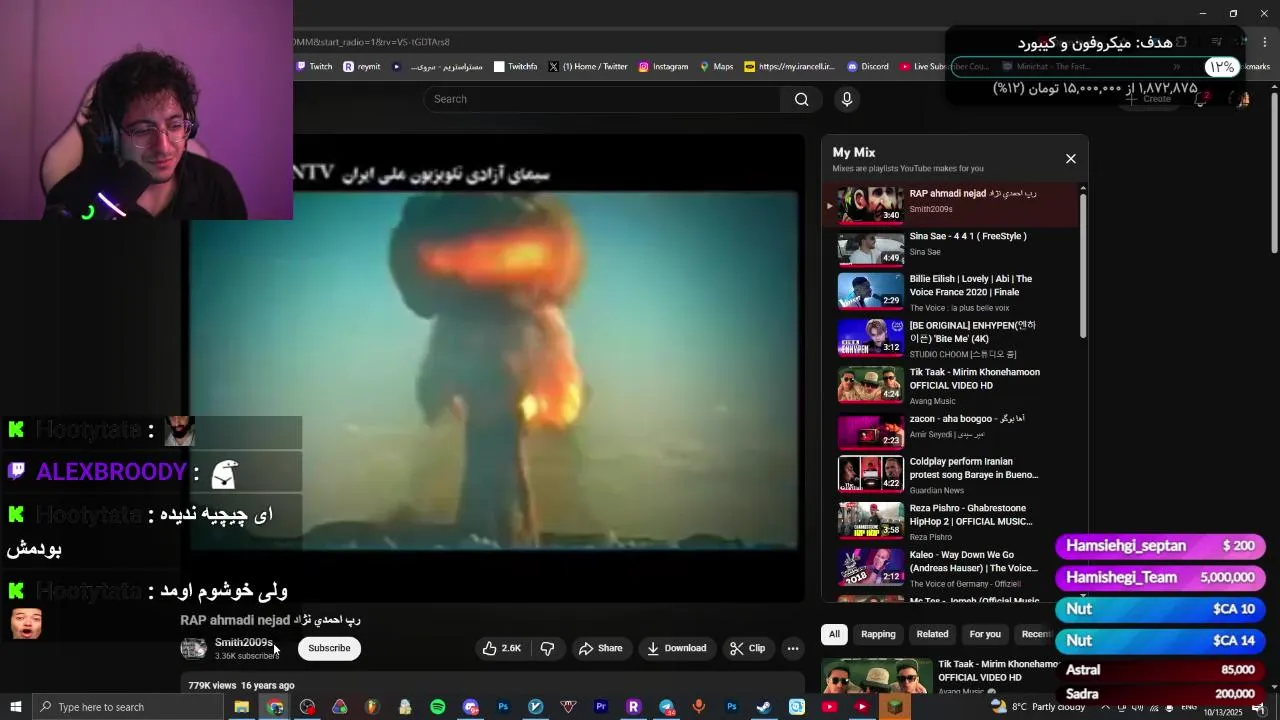The width and height of the screenshot is (1280, 720).
Task: Open Spotify from taskbar
Action: click(x=438, y=707)
